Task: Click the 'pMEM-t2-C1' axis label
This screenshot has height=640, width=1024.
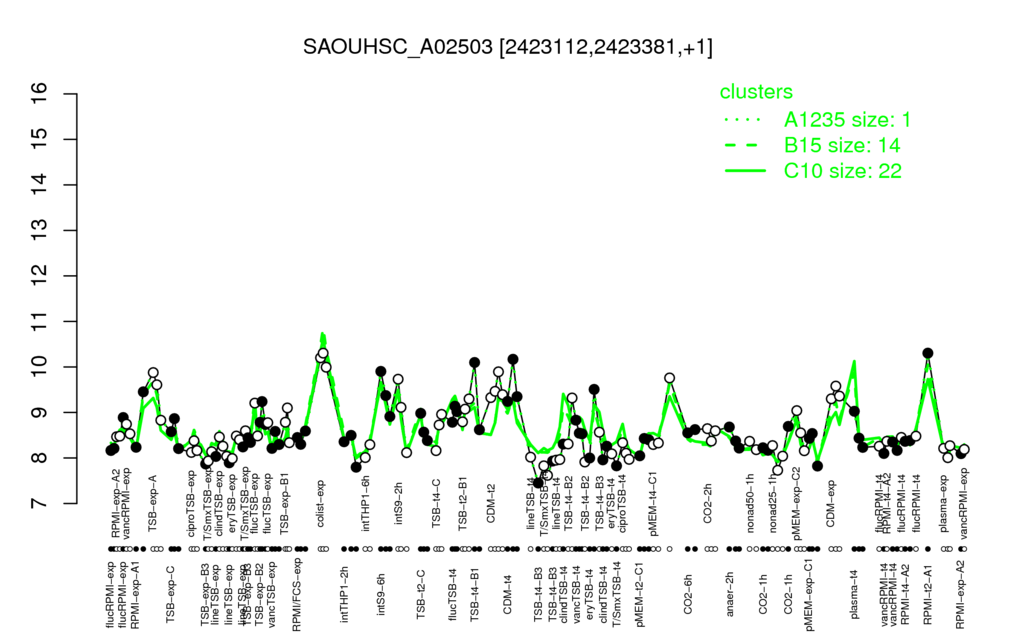Action: tap(639, 596)
